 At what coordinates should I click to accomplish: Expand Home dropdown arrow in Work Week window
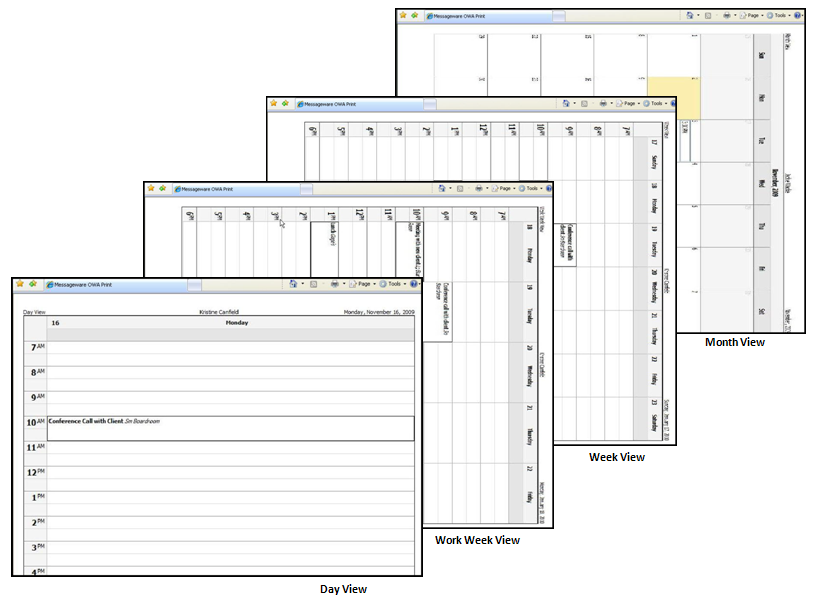coord(451,188)
